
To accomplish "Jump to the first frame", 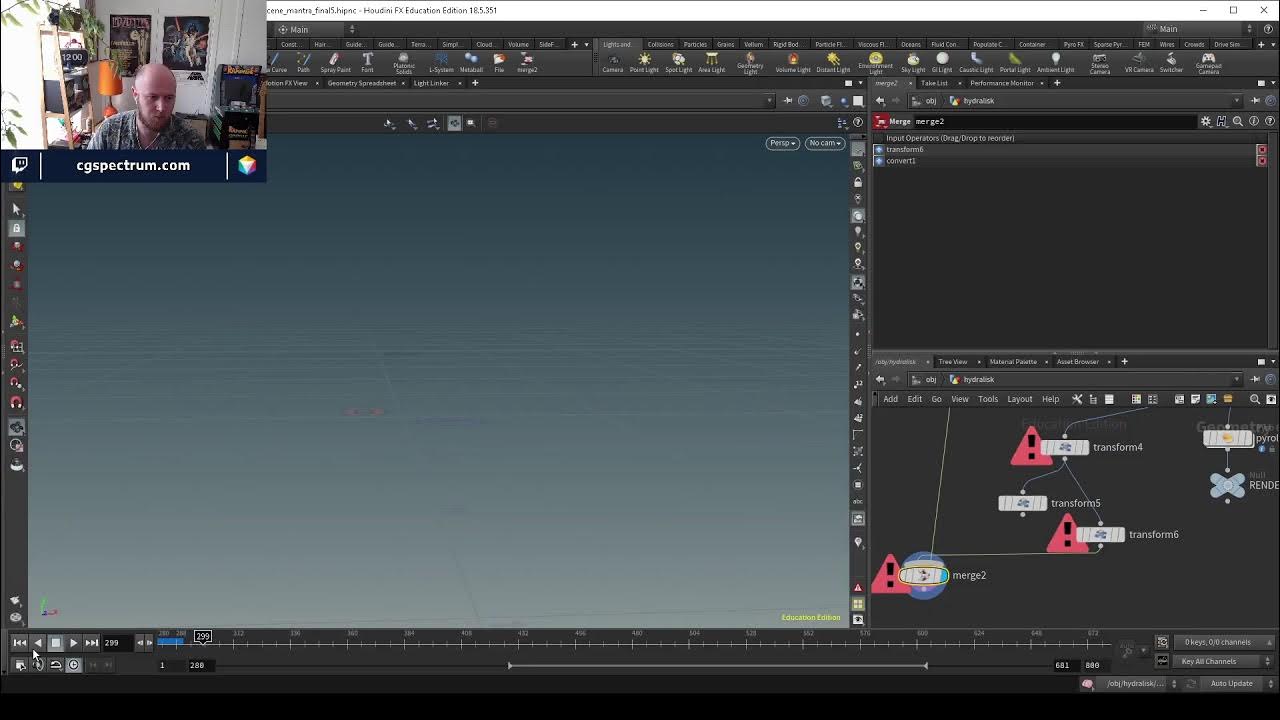I will (x=19, y=643).
